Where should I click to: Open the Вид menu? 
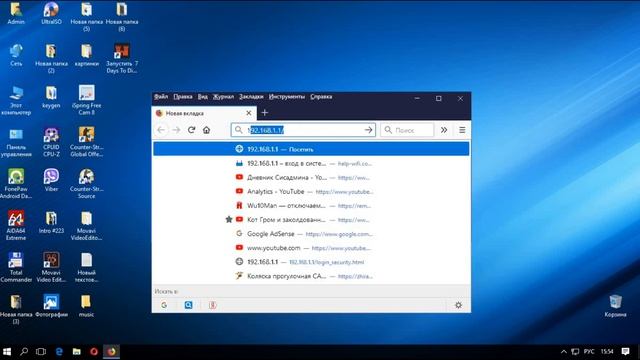pyautogui.click(x=202, y=97)
